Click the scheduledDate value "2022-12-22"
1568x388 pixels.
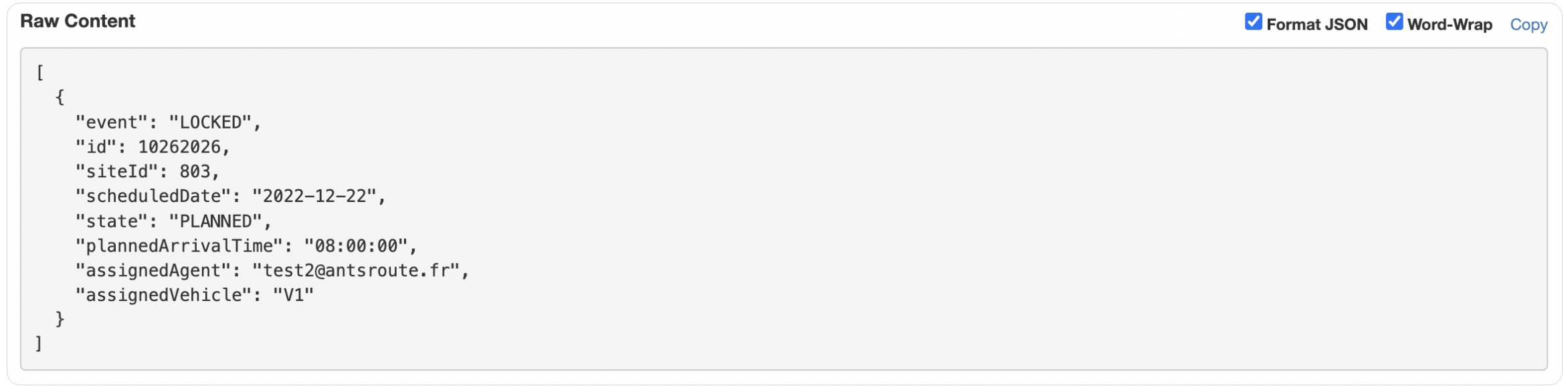(314, 196)
